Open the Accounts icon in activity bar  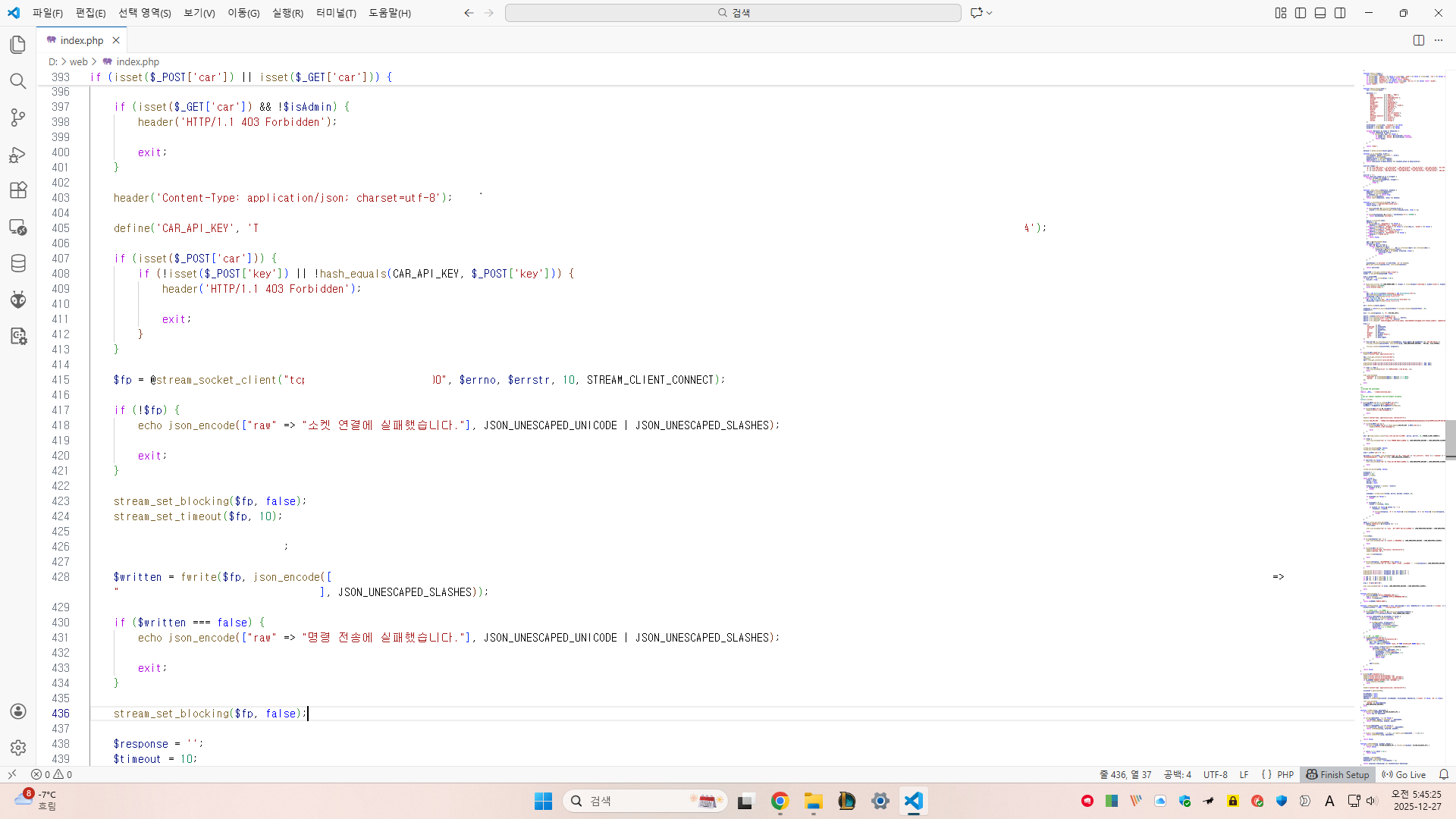point(18,711)
